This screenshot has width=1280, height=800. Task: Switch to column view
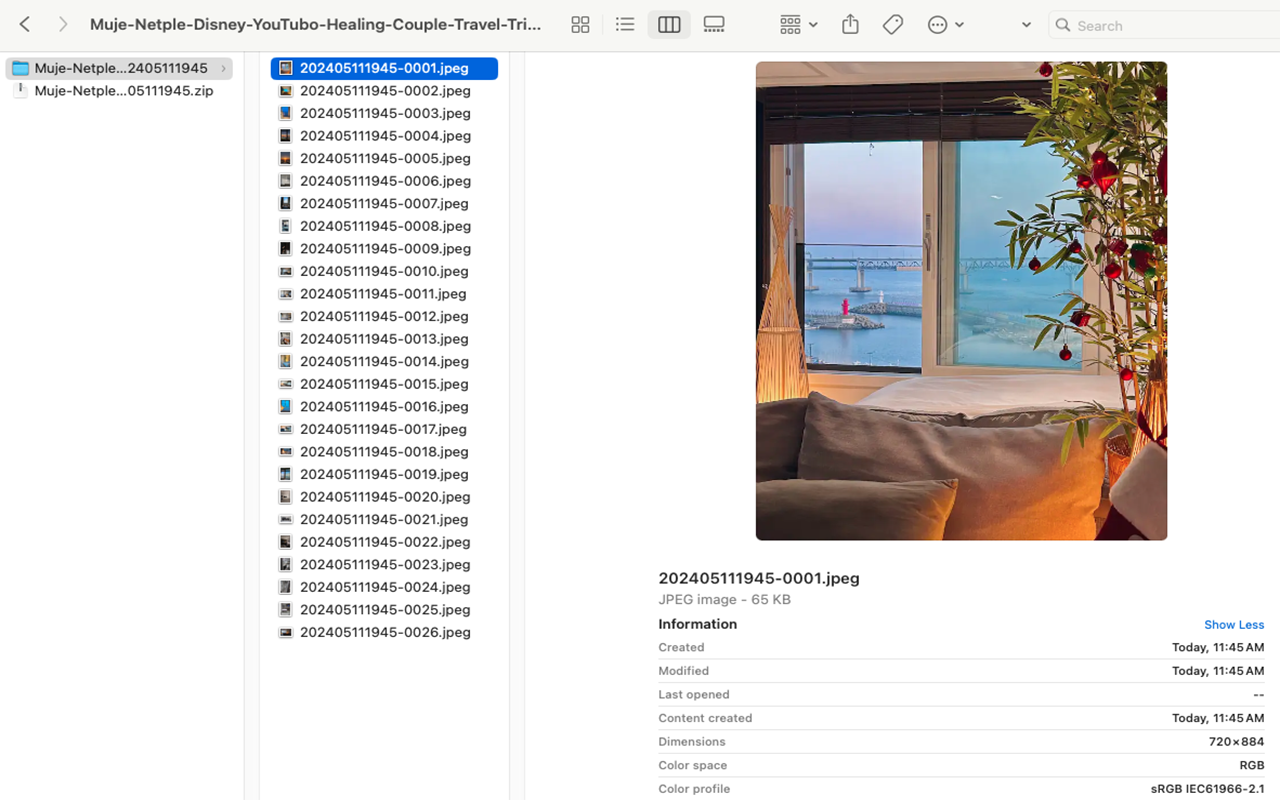click(669, 25)
